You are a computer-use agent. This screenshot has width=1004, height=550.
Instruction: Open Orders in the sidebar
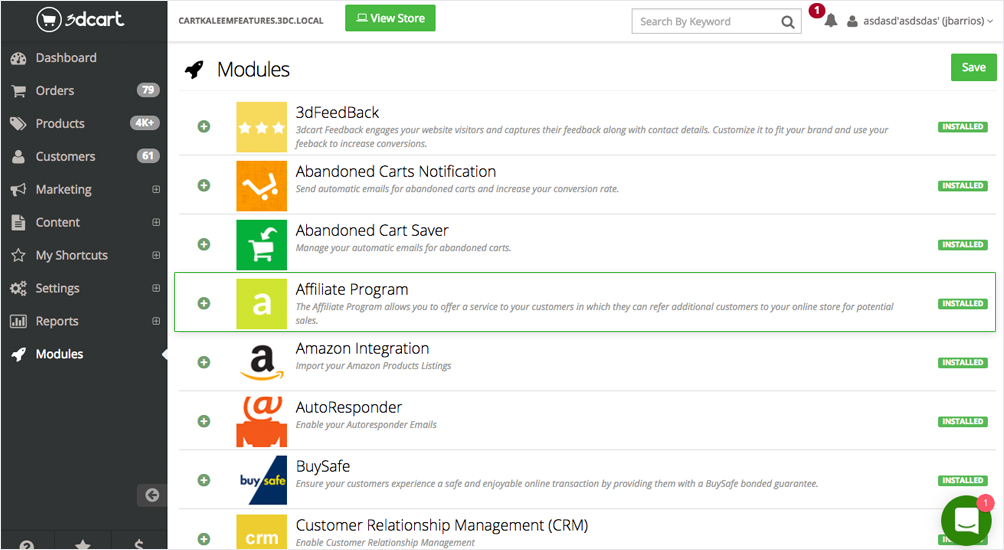click(x=55, y=90)
